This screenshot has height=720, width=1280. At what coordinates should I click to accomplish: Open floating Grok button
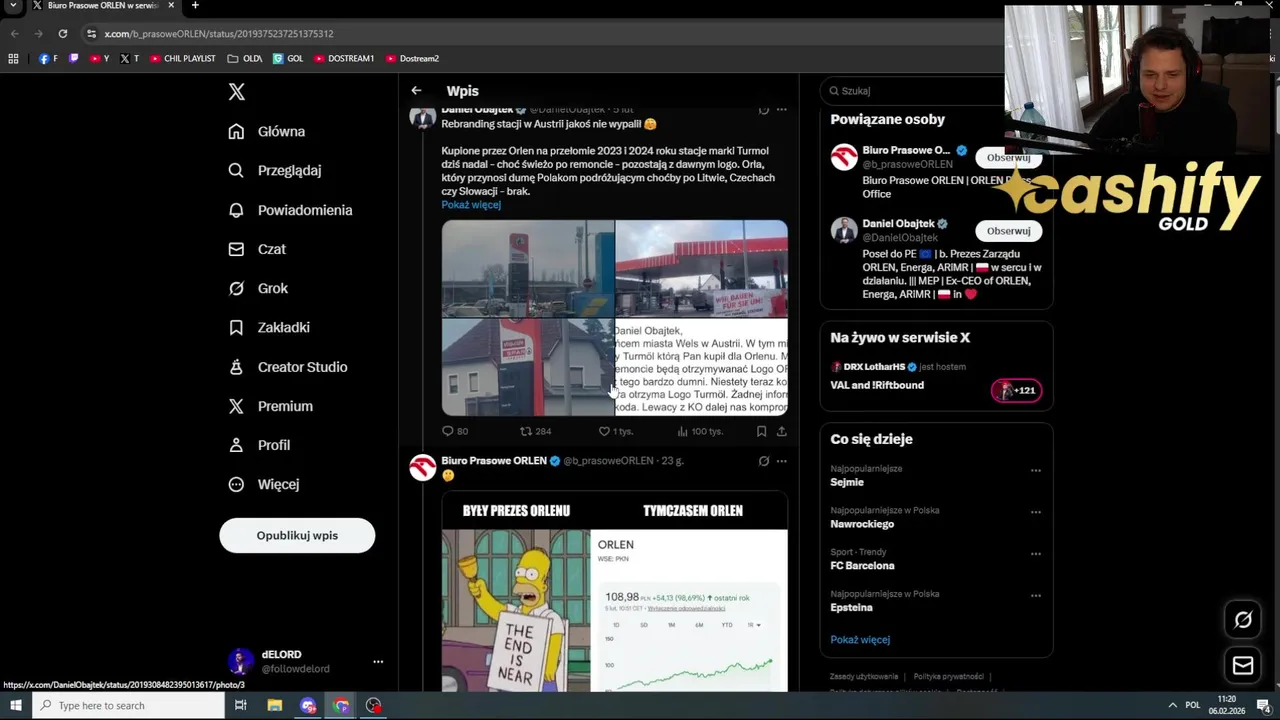tap(1243, 620)
